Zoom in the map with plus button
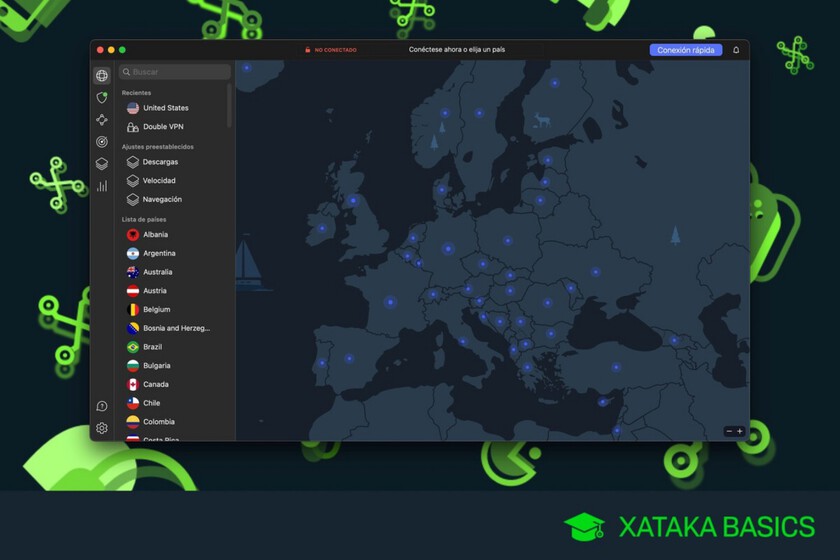Viewport: 840px width, 560px height. click(x=740, y=431)
